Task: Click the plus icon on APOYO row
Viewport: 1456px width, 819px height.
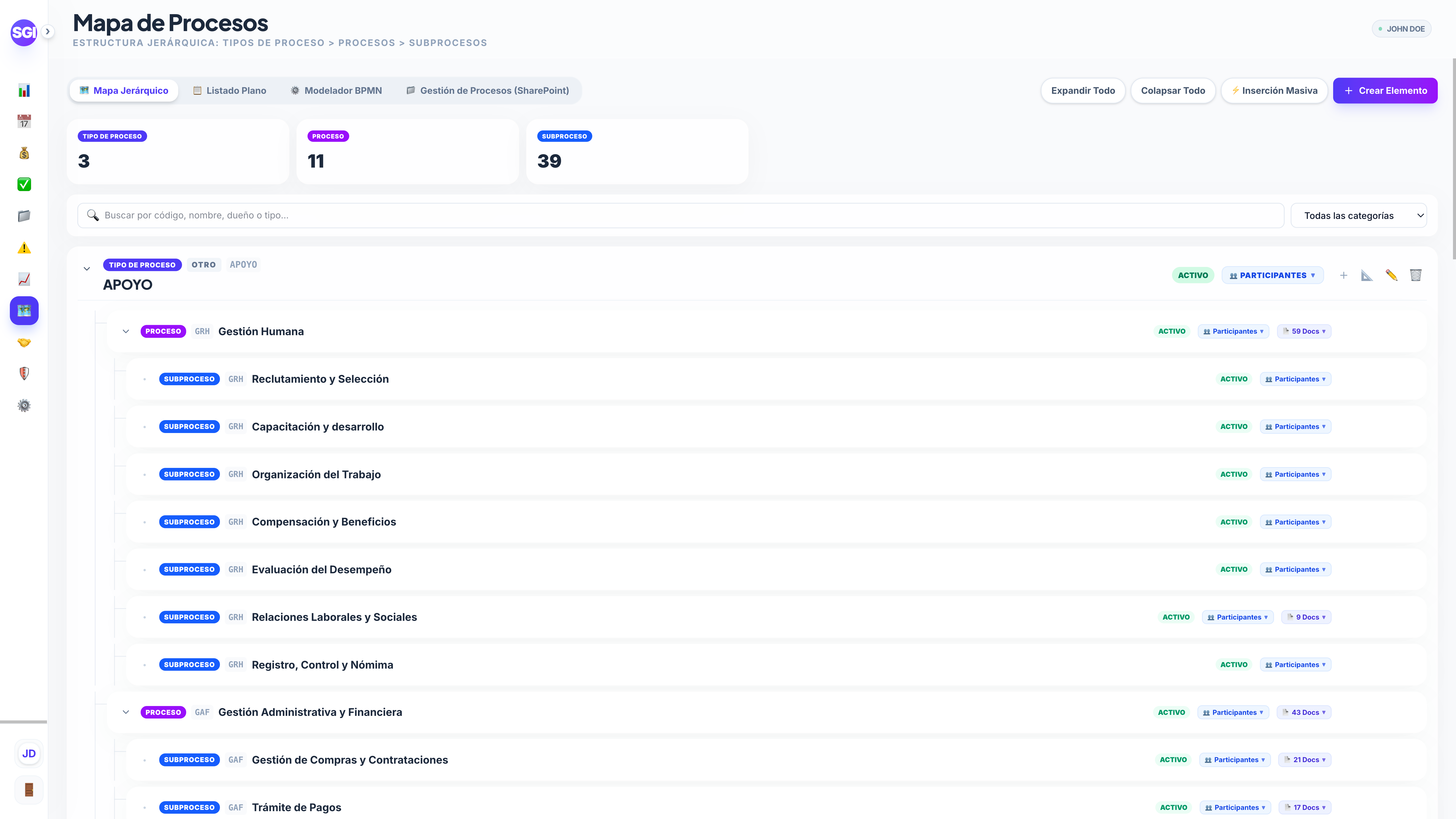Action: click(1344, 275)
